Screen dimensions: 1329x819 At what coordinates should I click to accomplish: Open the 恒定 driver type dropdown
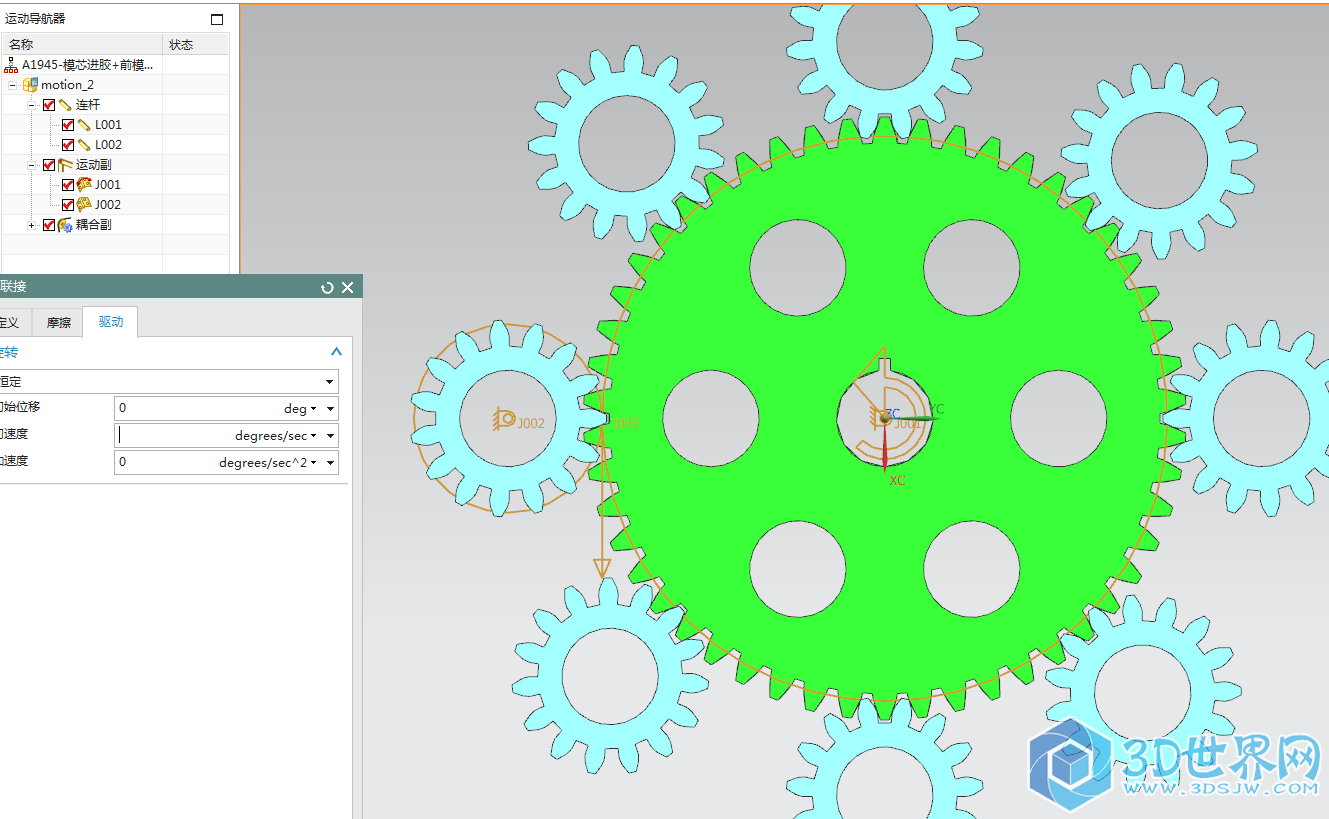(330, 382)
